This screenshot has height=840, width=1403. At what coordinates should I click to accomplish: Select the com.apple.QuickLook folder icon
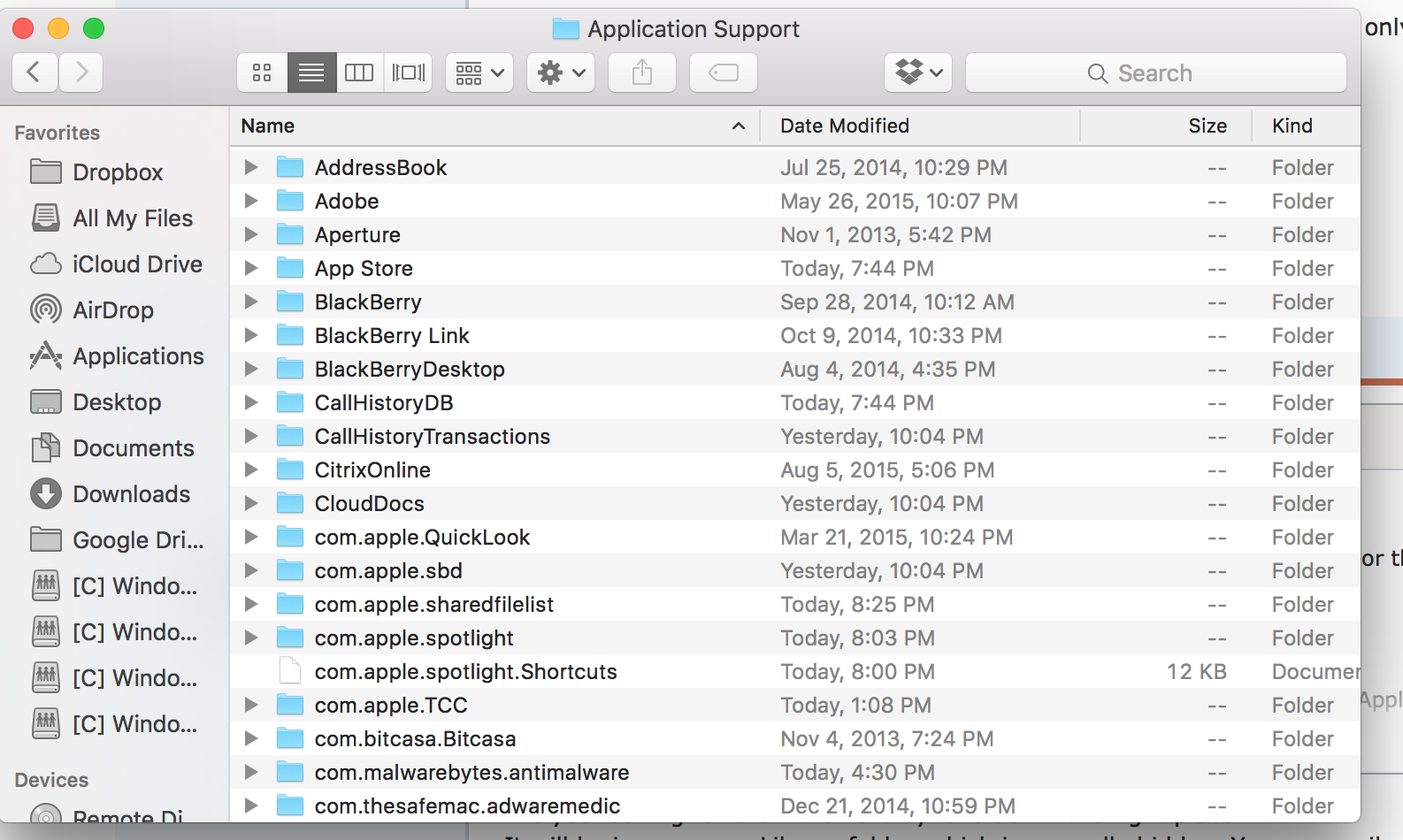point(290,537)
